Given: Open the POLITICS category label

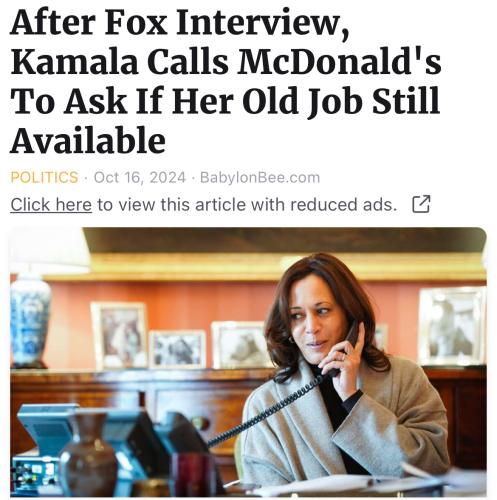Looking at the screenshot, I should click(44, 177).
